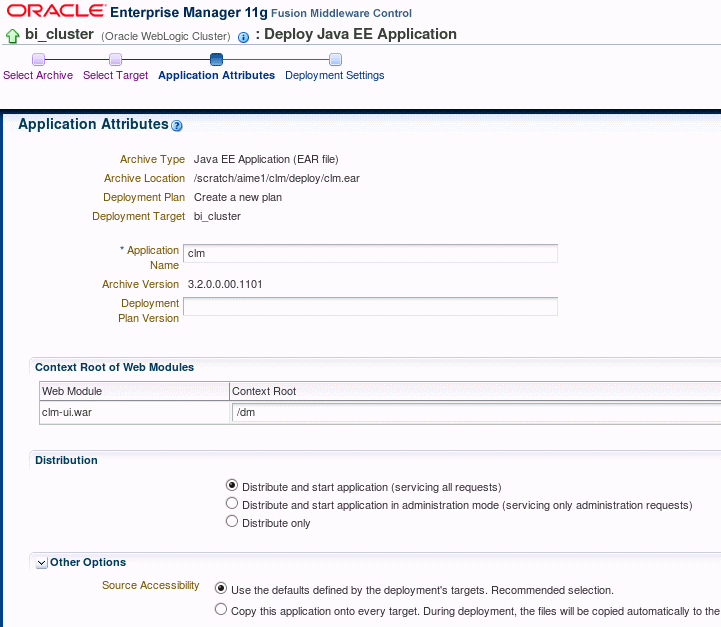Click the Source Accessibility label

[150, 585]
